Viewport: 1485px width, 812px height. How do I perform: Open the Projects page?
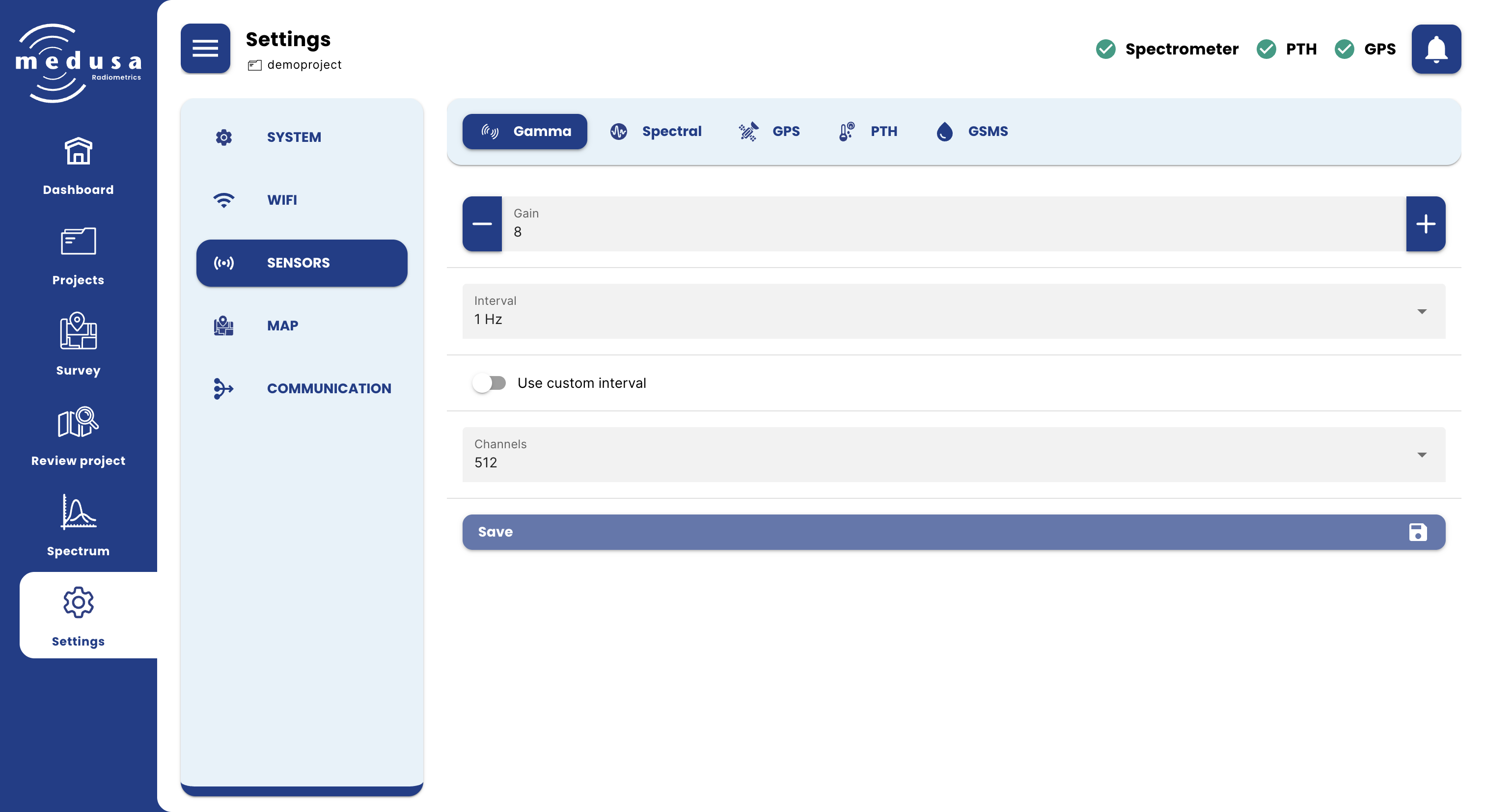79,256
